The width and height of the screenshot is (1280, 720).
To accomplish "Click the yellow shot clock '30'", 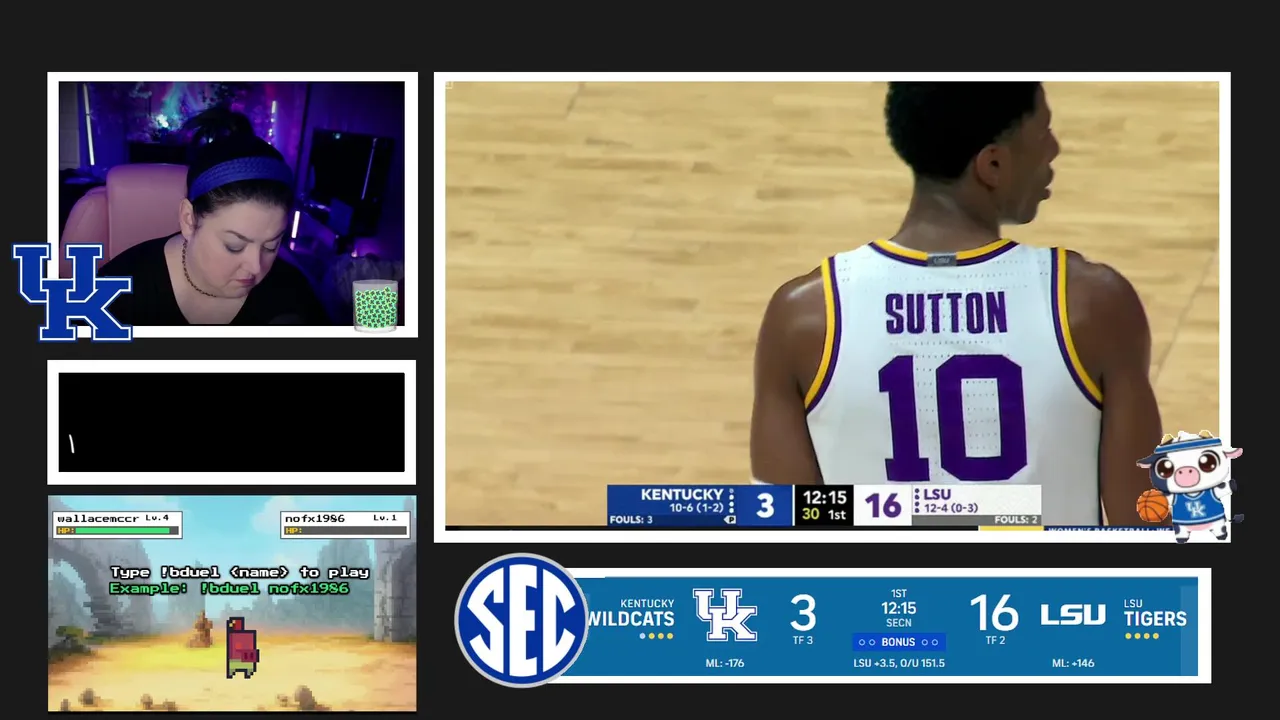I will tap(809, 515).
